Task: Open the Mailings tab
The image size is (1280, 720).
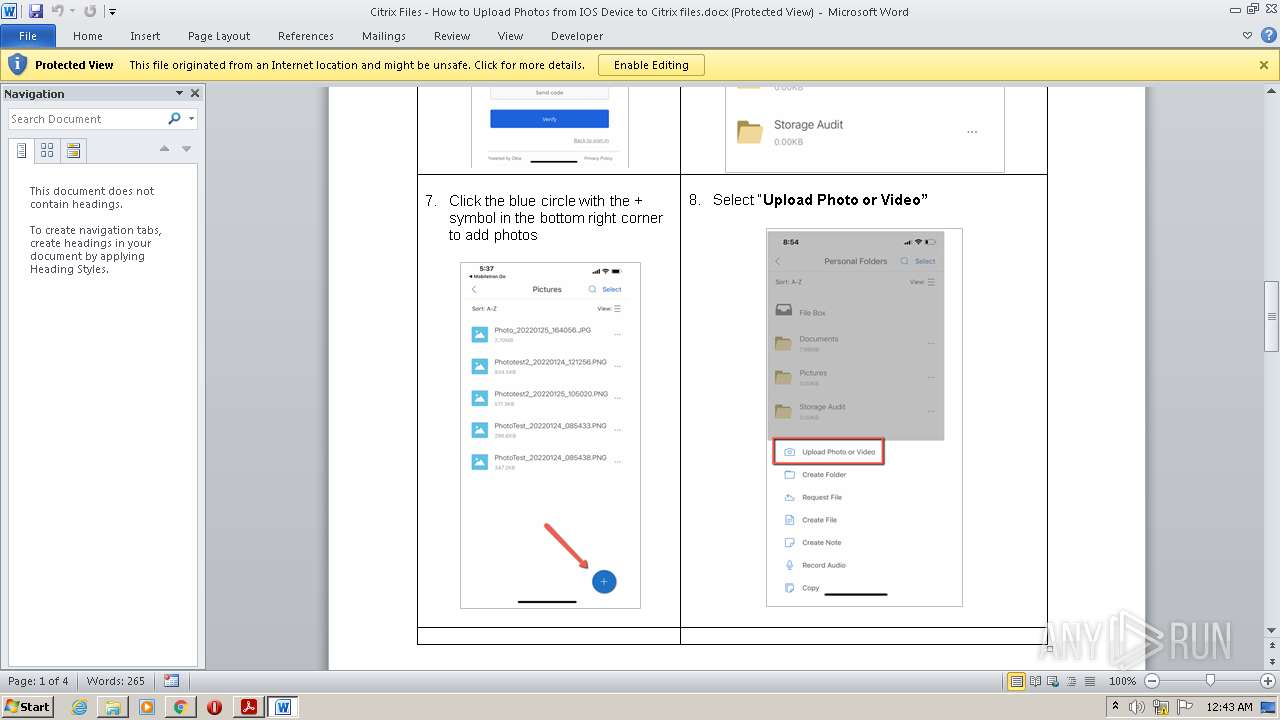Action: tap(384, 36)
